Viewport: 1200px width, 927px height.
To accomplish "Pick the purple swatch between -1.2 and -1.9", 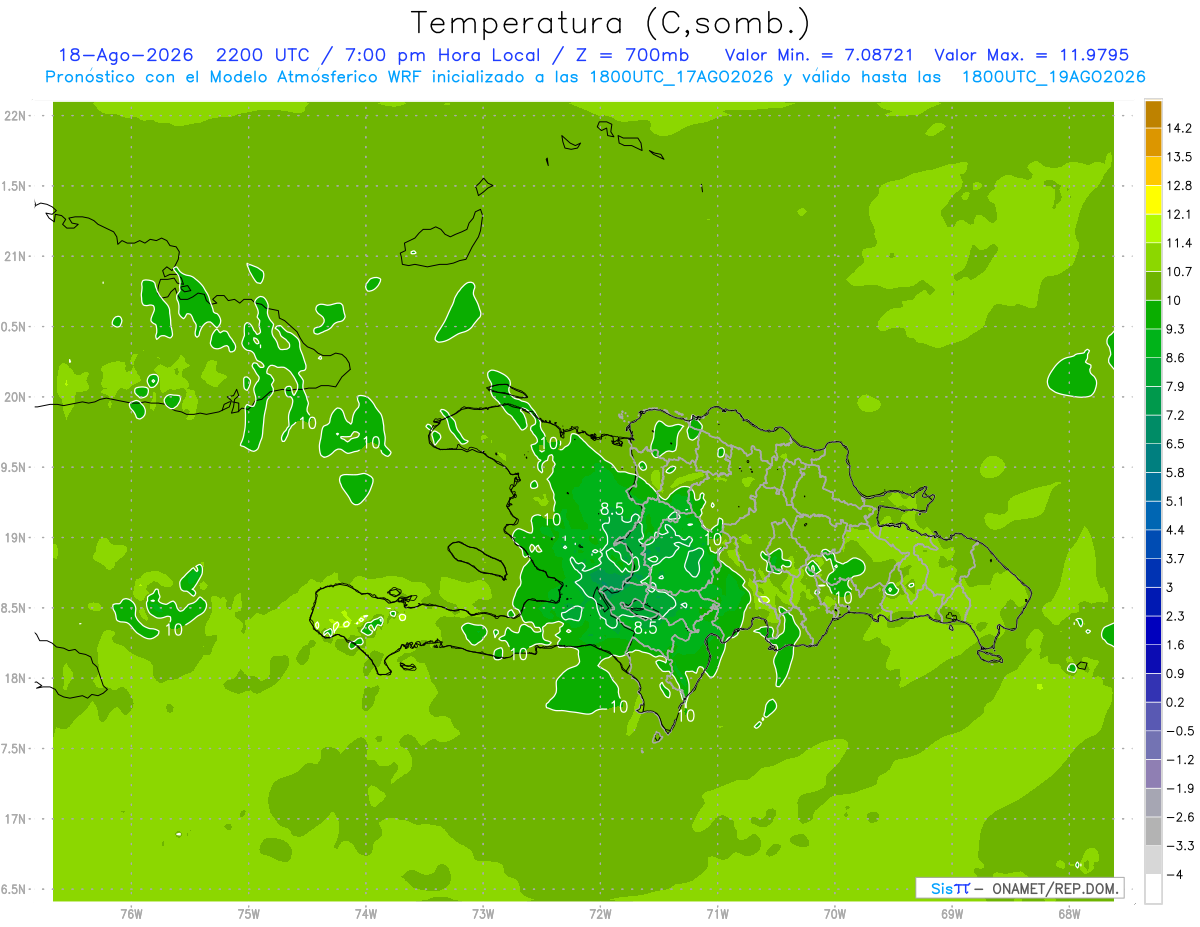I will click(1153, 774).
